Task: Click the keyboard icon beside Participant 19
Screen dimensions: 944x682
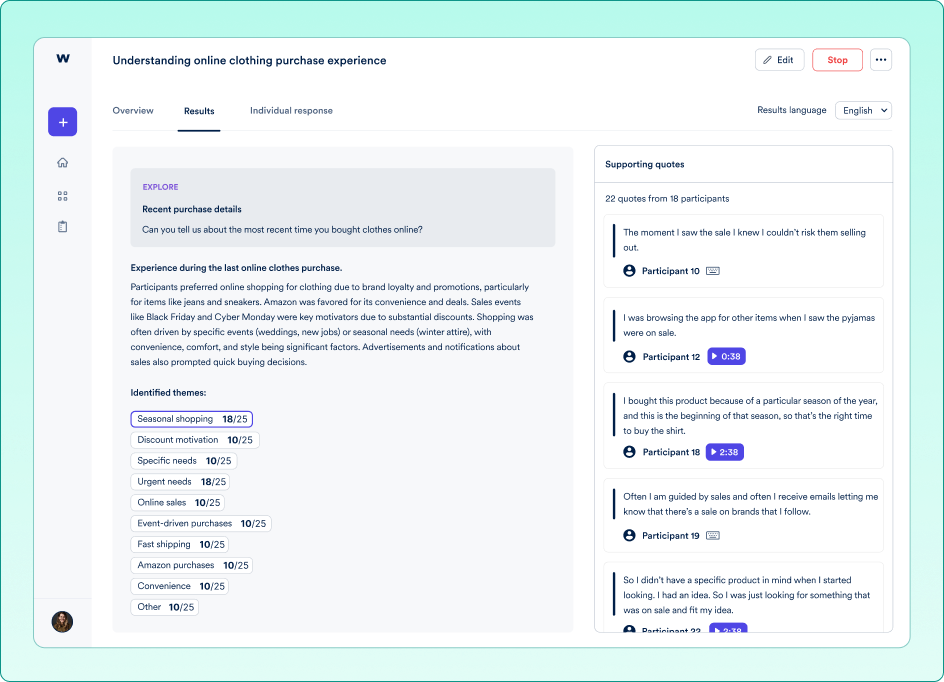Action: point(712,536)
